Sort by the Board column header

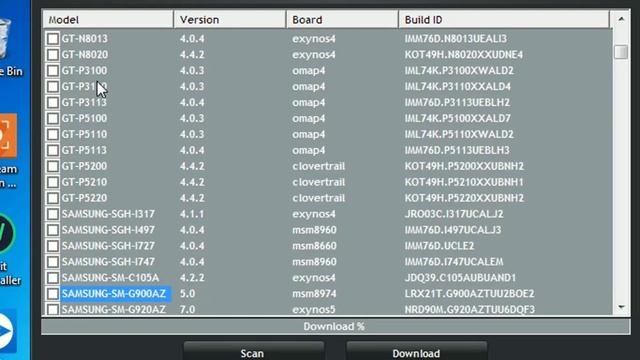point(342,20)
